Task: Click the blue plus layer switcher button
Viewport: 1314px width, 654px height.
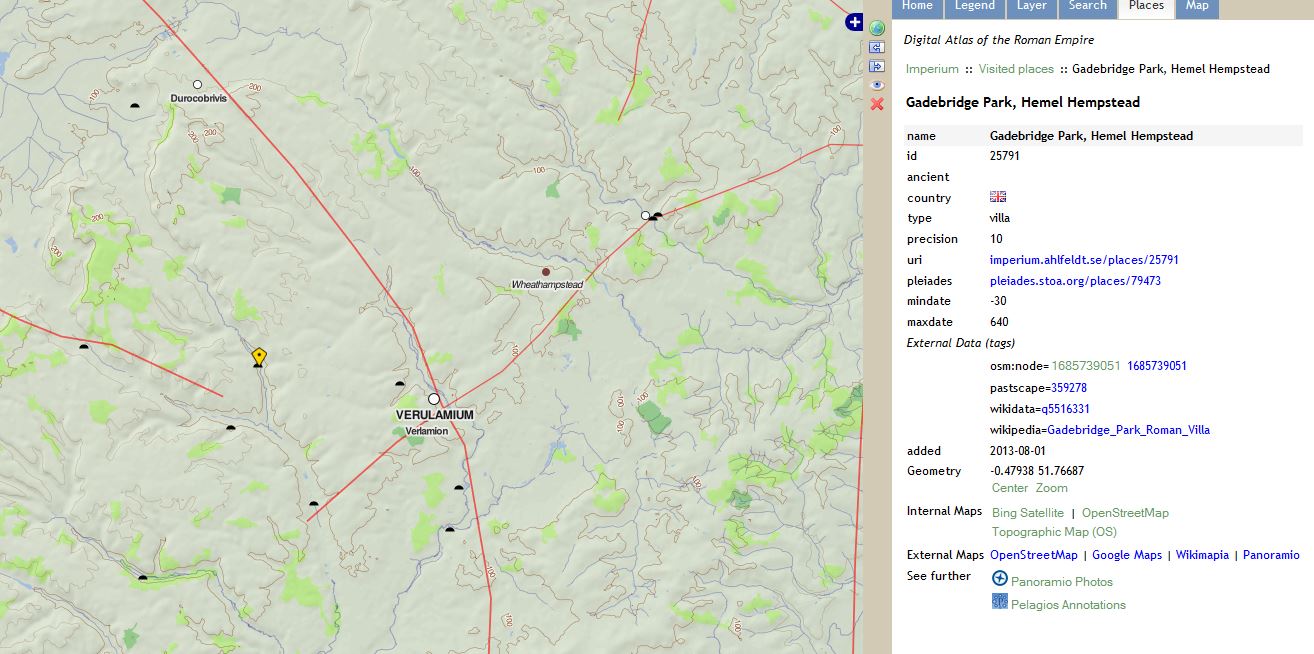Action: 854,22
